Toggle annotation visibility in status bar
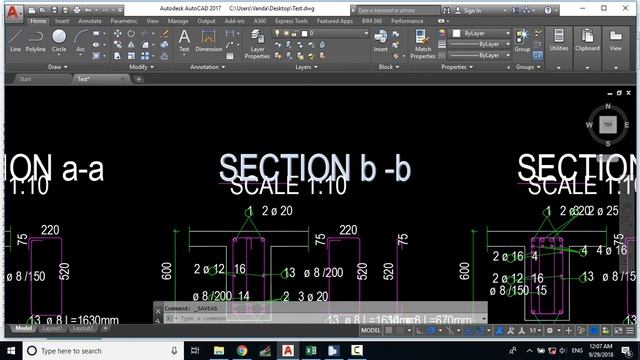 pyautogui.click(x=499, y=331)
